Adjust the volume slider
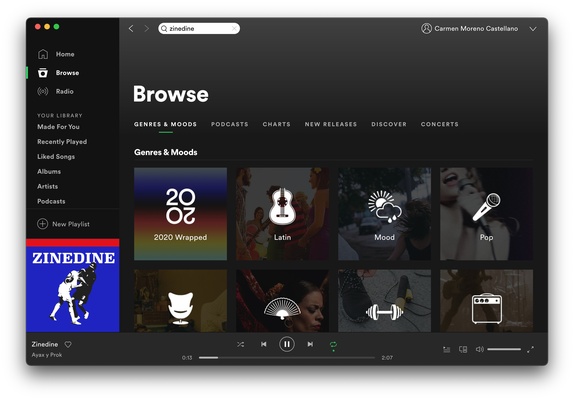 tap(504, 349)
